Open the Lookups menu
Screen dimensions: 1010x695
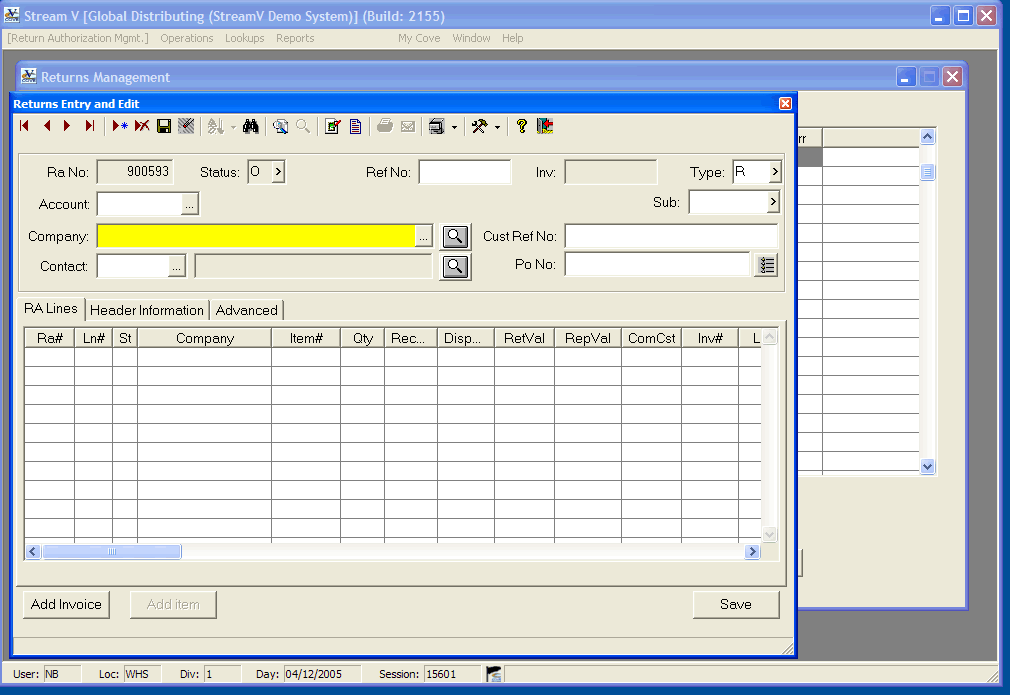(x=245, y=38)
